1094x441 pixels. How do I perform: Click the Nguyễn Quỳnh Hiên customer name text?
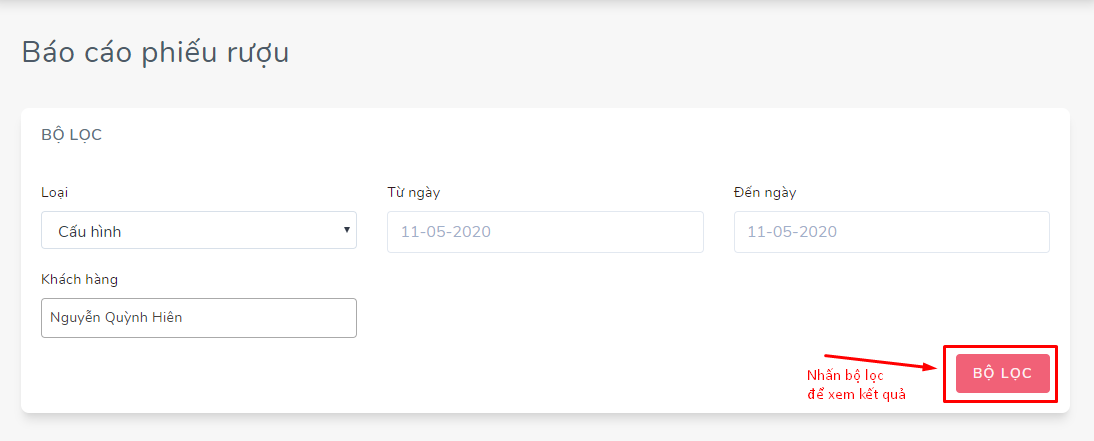point(117,317)
